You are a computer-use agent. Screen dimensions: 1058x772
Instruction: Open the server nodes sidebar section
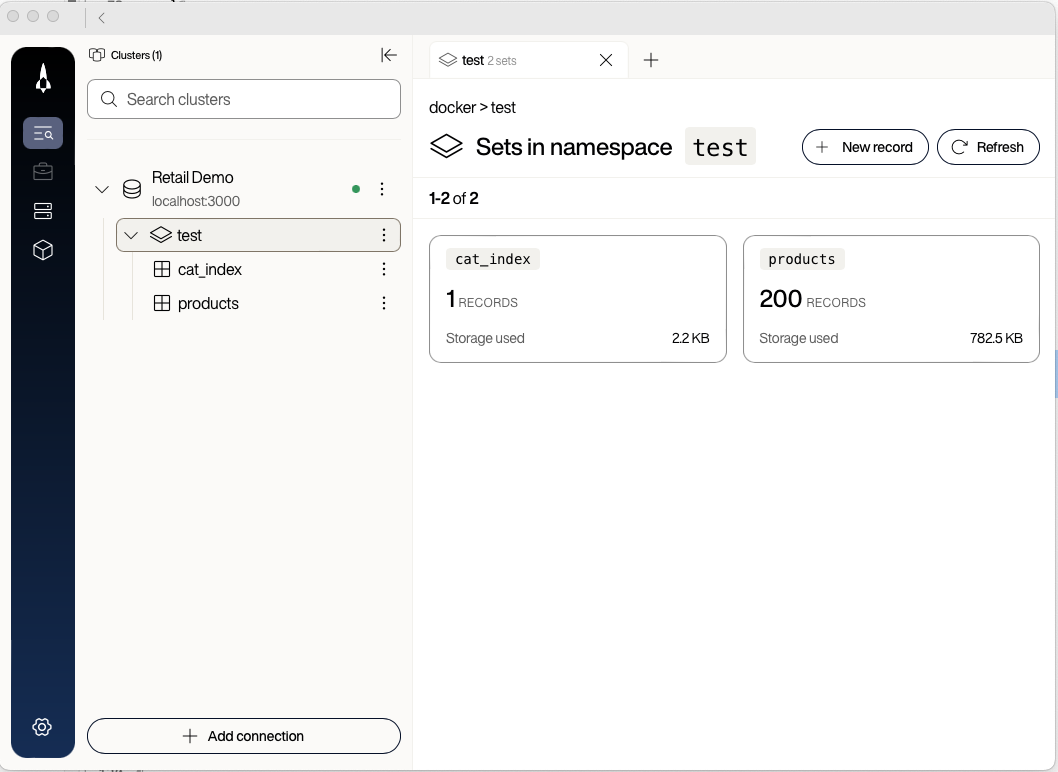[42, 210]
